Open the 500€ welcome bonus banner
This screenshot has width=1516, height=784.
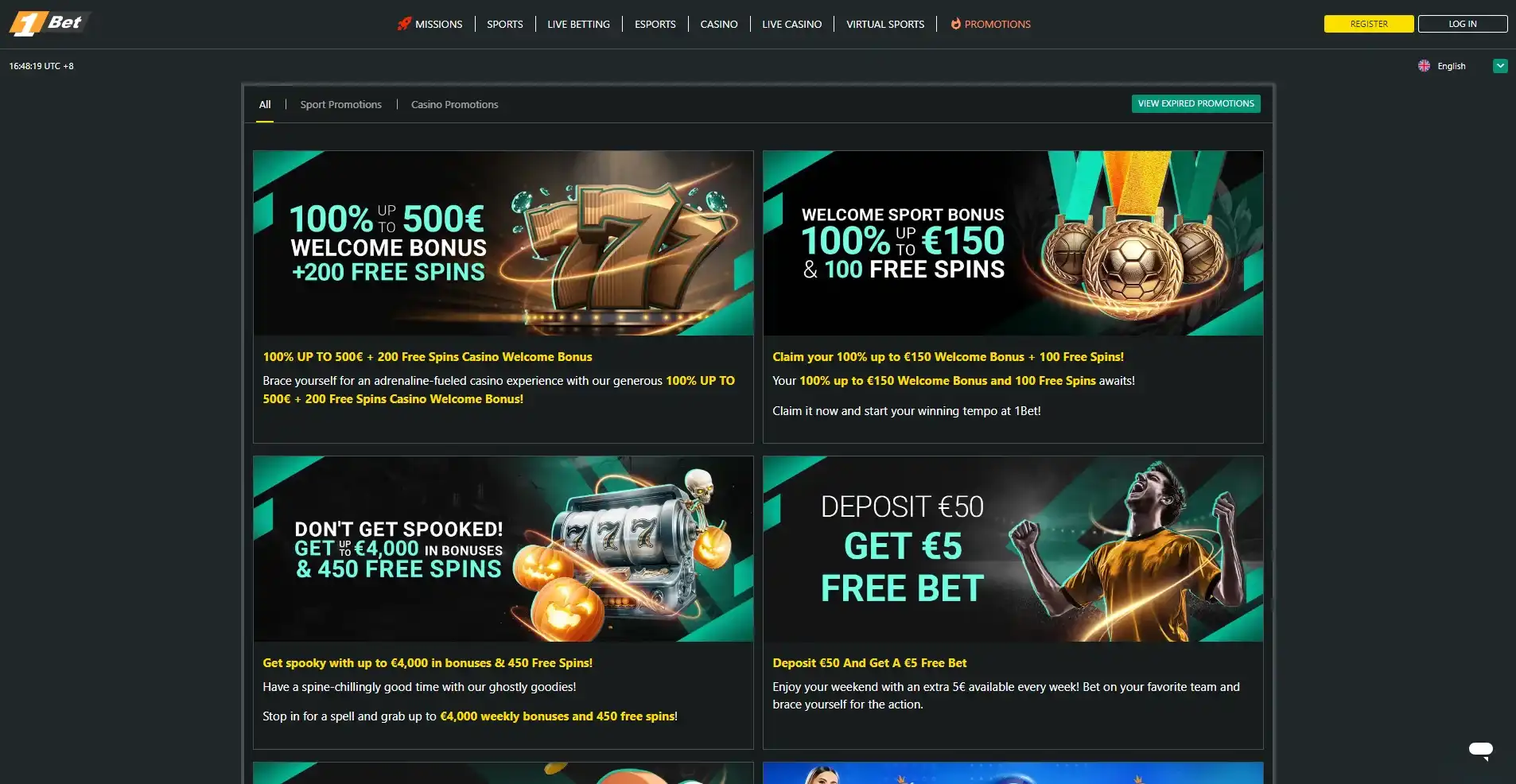(503, 243)
